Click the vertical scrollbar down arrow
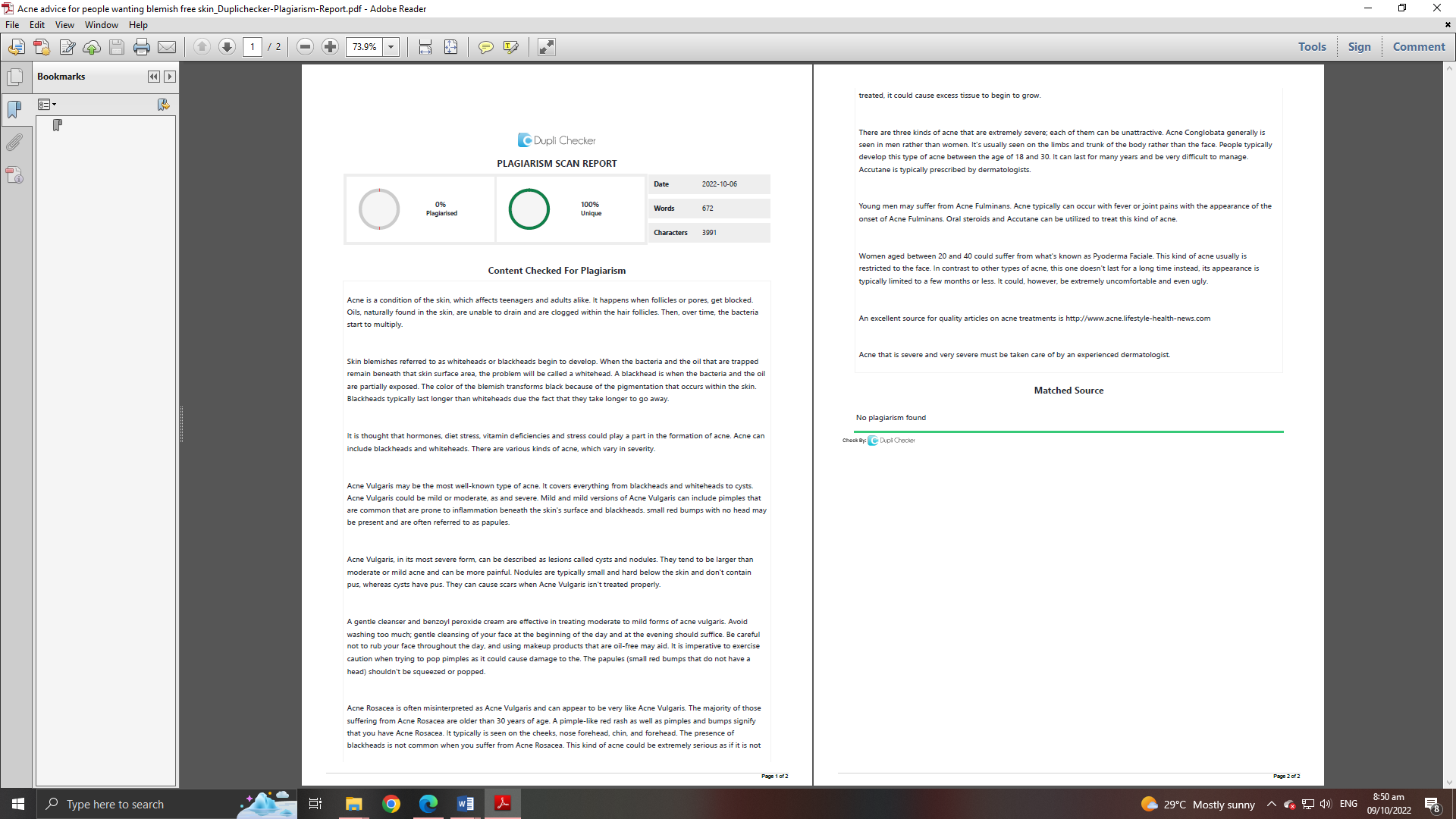This screenshot has height=819, width=1456. tap(1449, 782)
